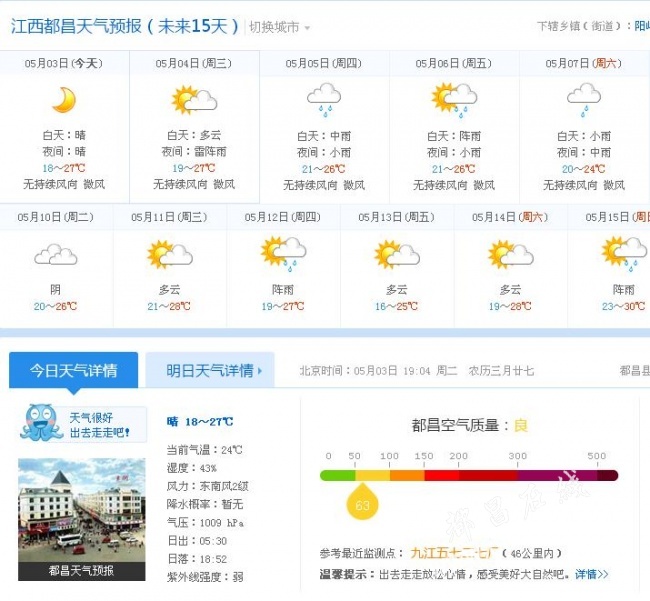Select the 05月11日 (周三) forecast header

click(x=169, y=217)
